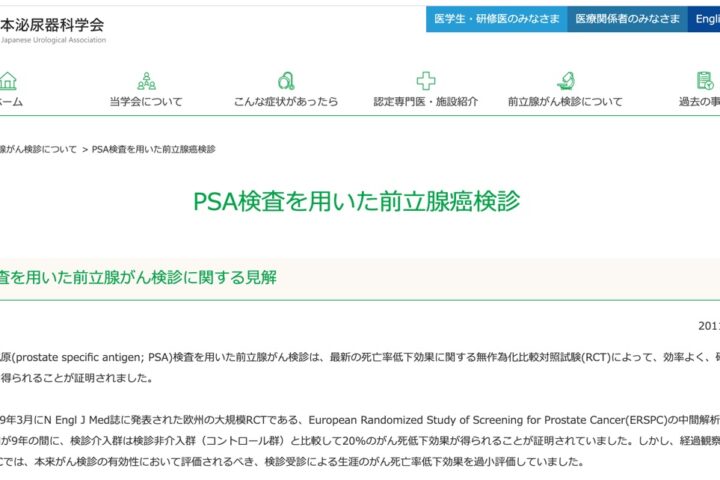
Task: Click the Japanese Urological Association subtitle
Action: (x=53, y=40)
